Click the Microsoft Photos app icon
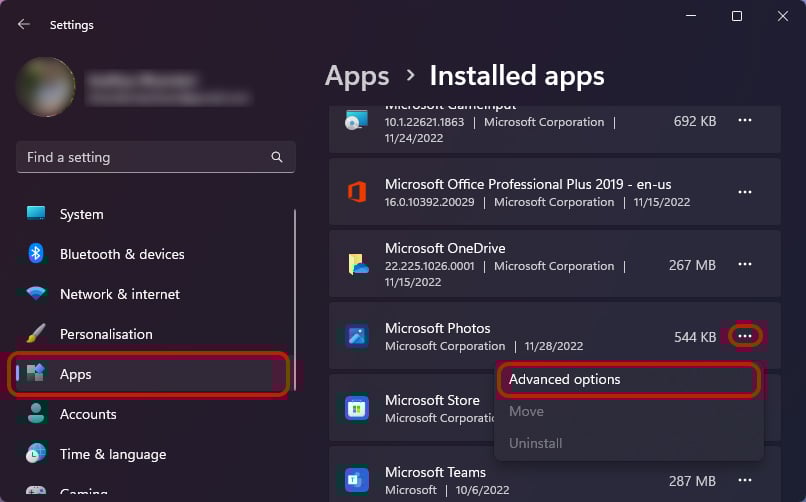This screenshot has width=806, height=502. [x=357, y=336]
